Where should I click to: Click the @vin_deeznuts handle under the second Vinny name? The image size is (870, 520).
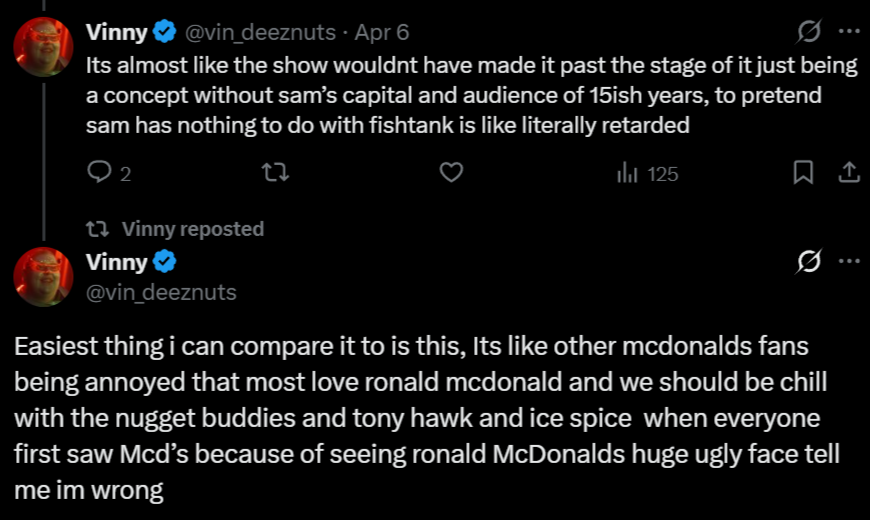[x=161, y=291]
